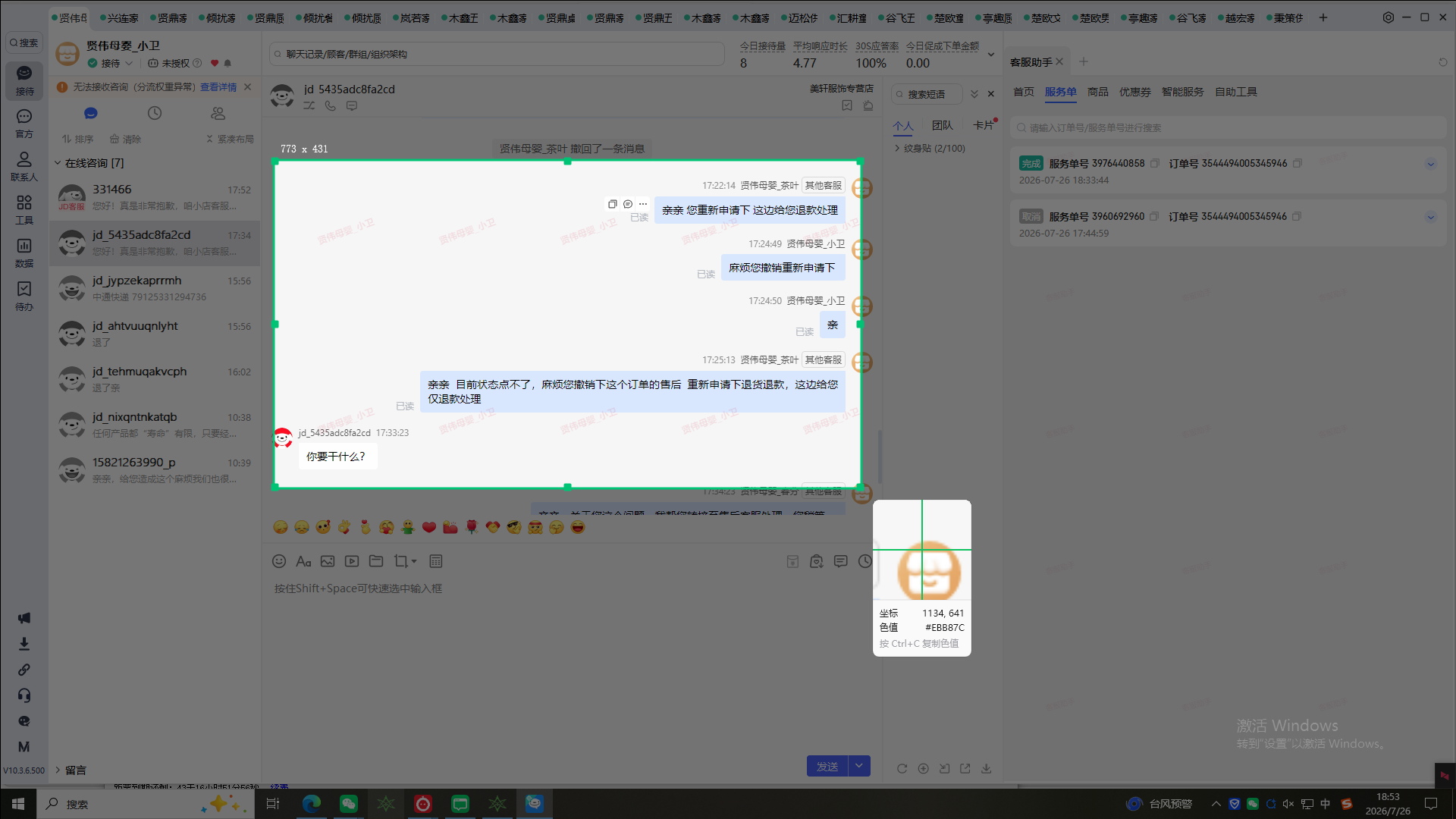Open the 待办 to-do section
This screenshot has width=1456, height=819.
(x=24, y=297)
